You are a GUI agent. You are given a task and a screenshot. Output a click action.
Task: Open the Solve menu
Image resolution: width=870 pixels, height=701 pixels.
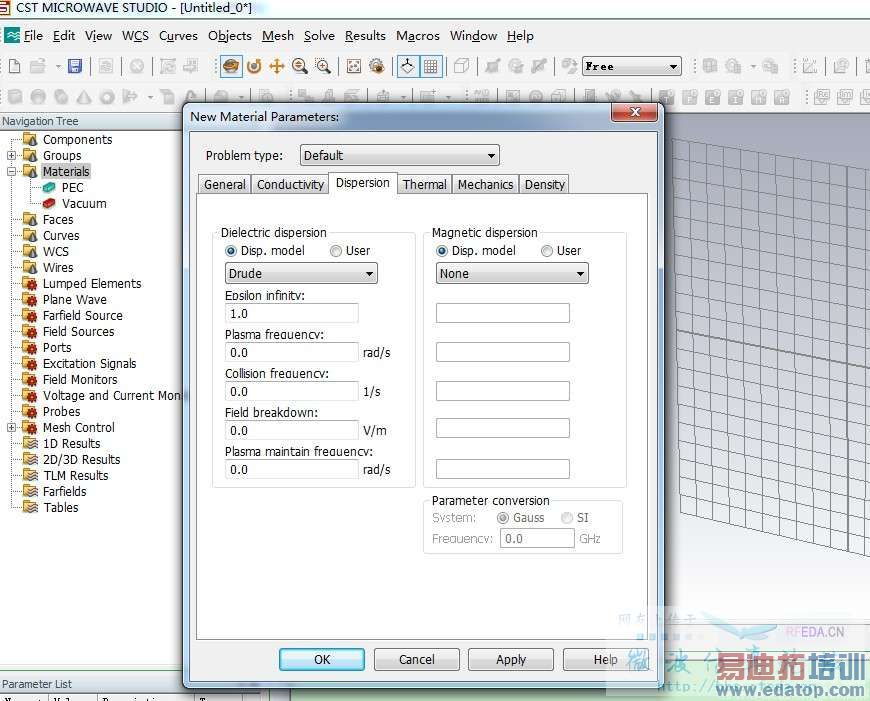point(319,36)
